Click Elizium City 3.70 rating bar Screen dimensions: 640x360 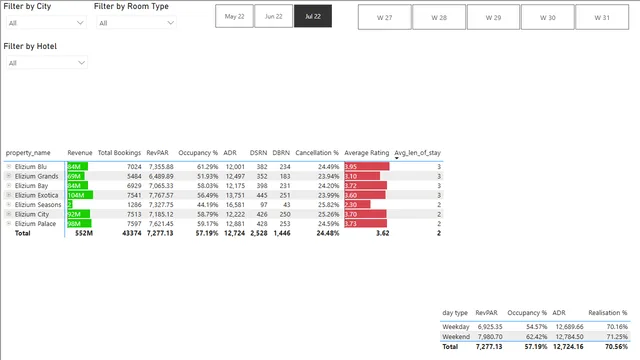pyautogui.click(x=365, y=214)
